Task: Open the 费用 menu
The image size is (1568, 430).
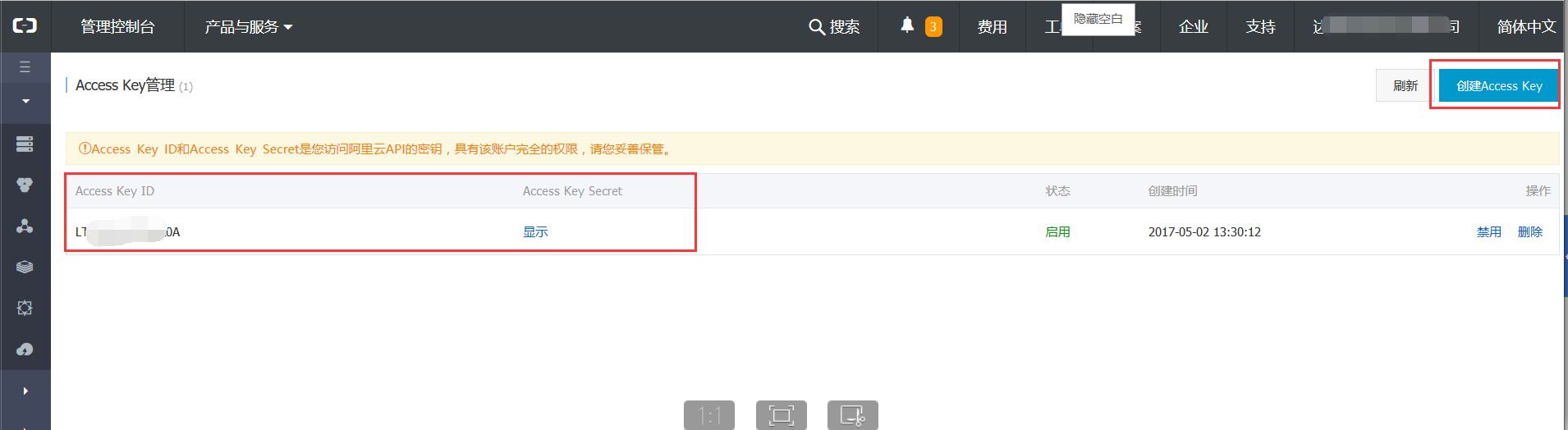Action: (x=992, y=27)
